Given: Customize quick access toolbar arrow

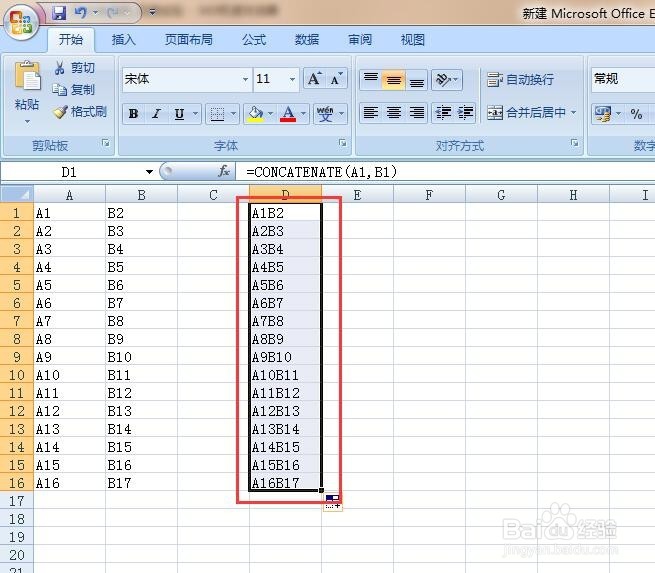Looking at the screenshot, I should click(152, 13).
